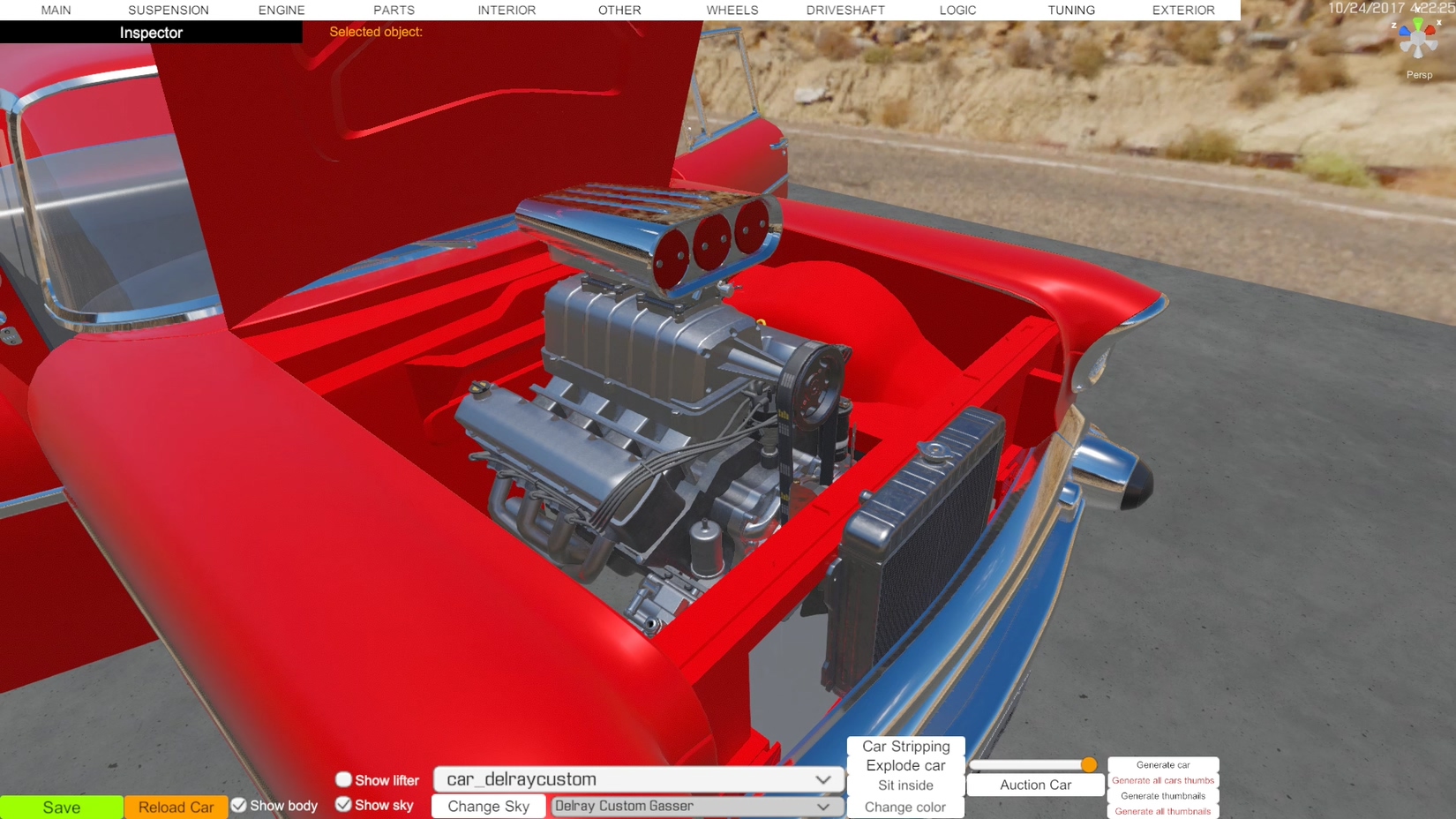This screenshot has height=819, width=1456.
Task: Toggle the Persp projection label
Action: tap(1419, 75)
